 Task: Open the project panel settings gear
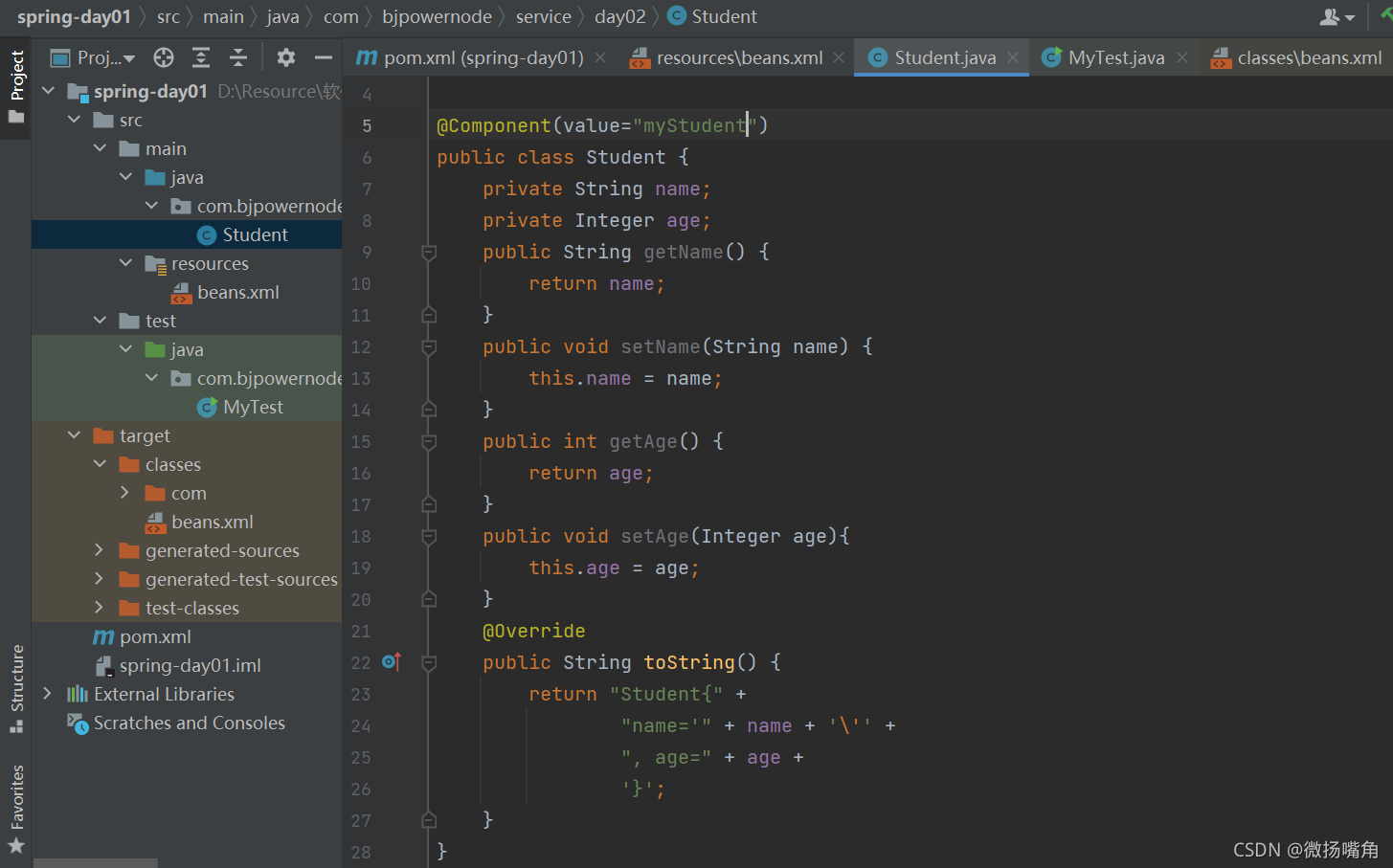[x=285, y=58]
